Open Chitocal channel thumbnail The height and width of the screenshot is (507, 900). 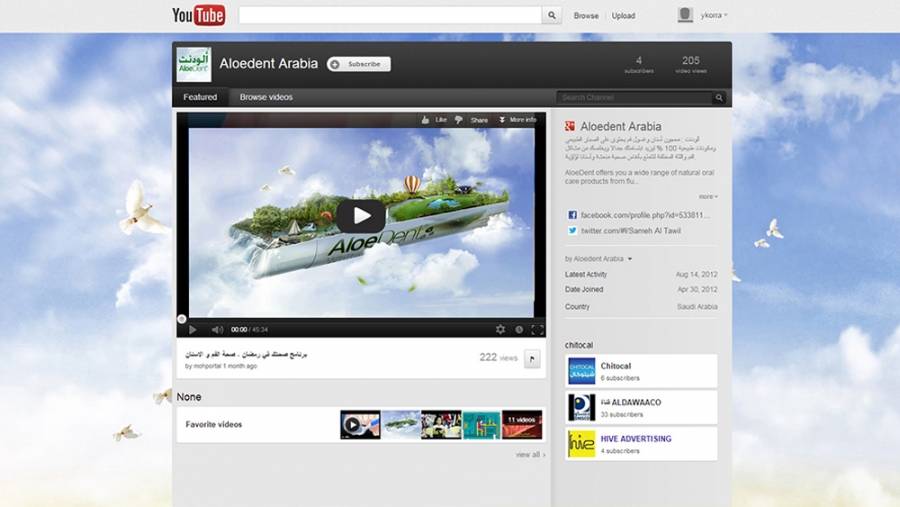pyautogui.click(x=581, y=371)
